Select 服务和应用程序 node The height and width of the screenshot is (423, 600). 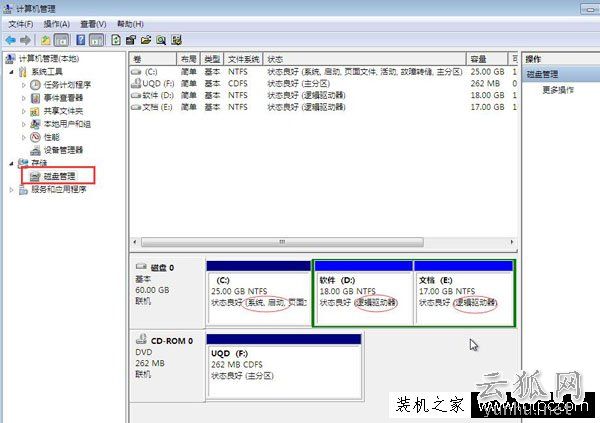pyautogui.click(x=59, y=189)
